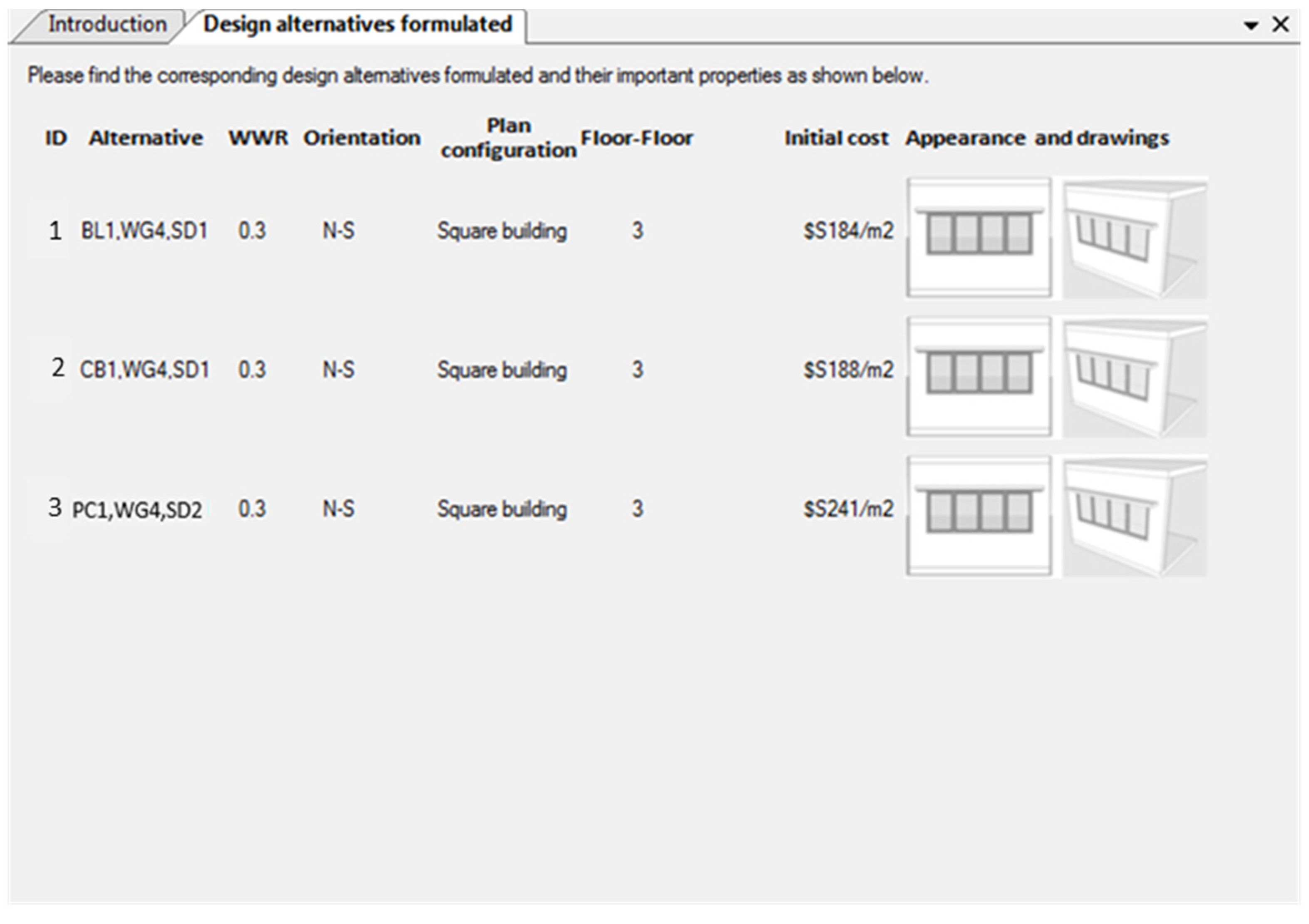
Task: Open 3D perspective view for alternative 3
Action: point(1135,515)
